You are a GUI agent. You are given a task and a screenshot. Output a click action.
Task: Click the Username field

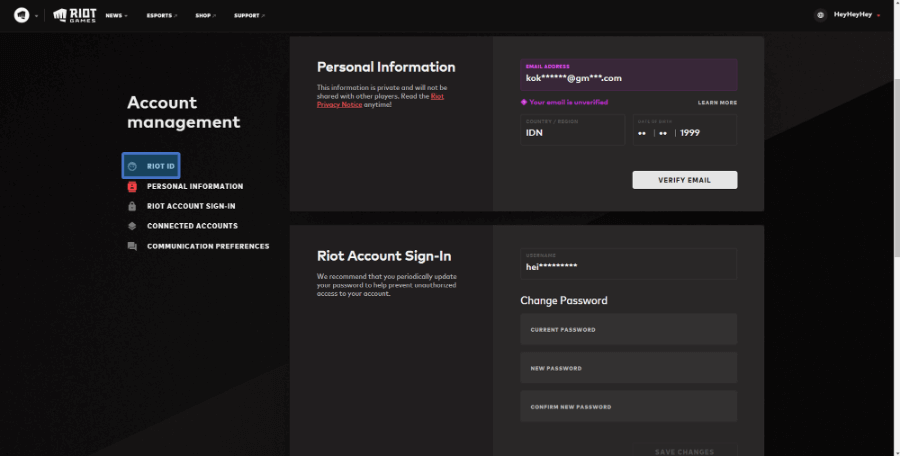point(629,264)
